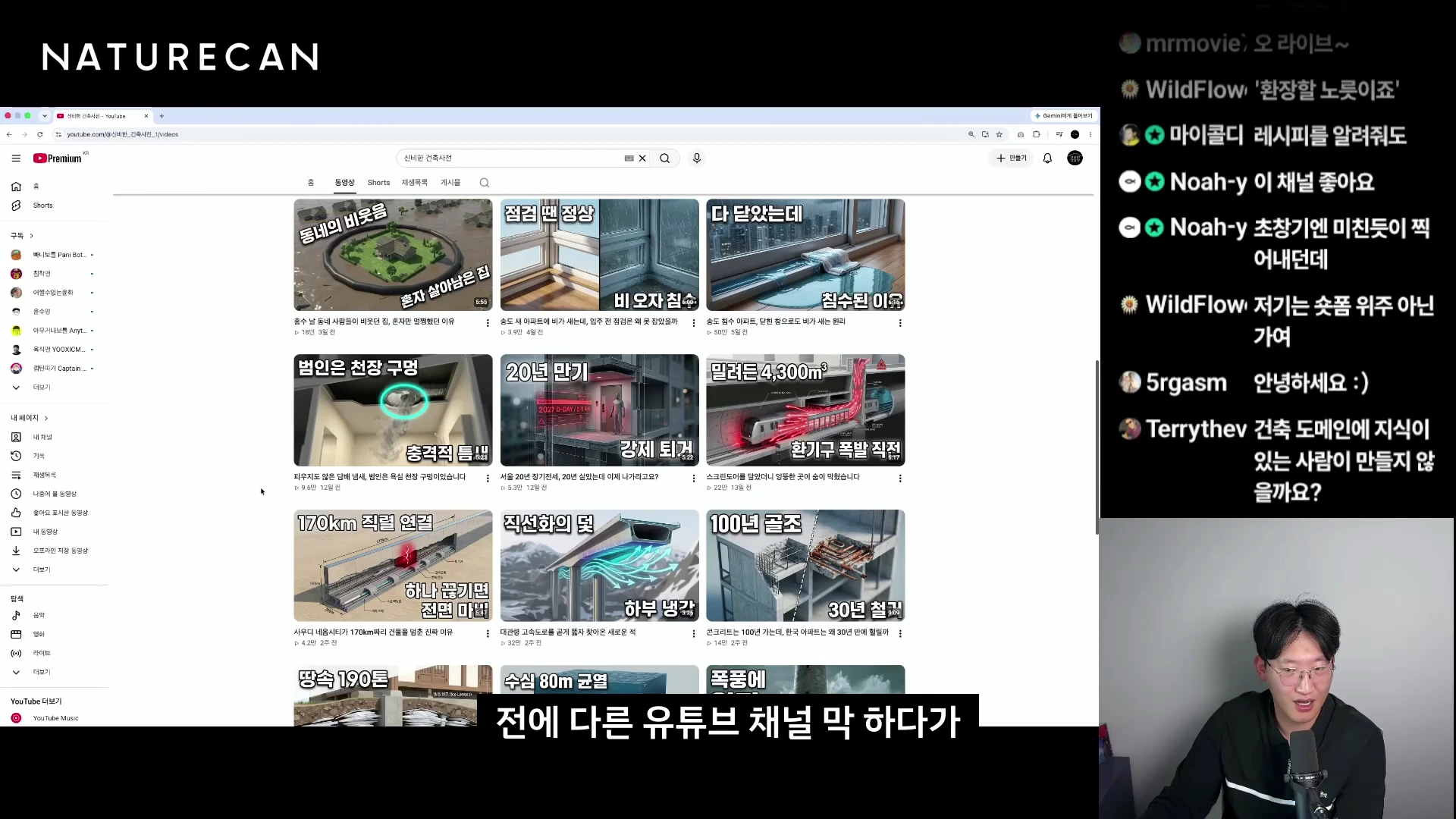Image resolution: width=1456 pixels, height=819 pixels.
Task: Switch to the channel 홈 tab
Action: click(310, 183)
